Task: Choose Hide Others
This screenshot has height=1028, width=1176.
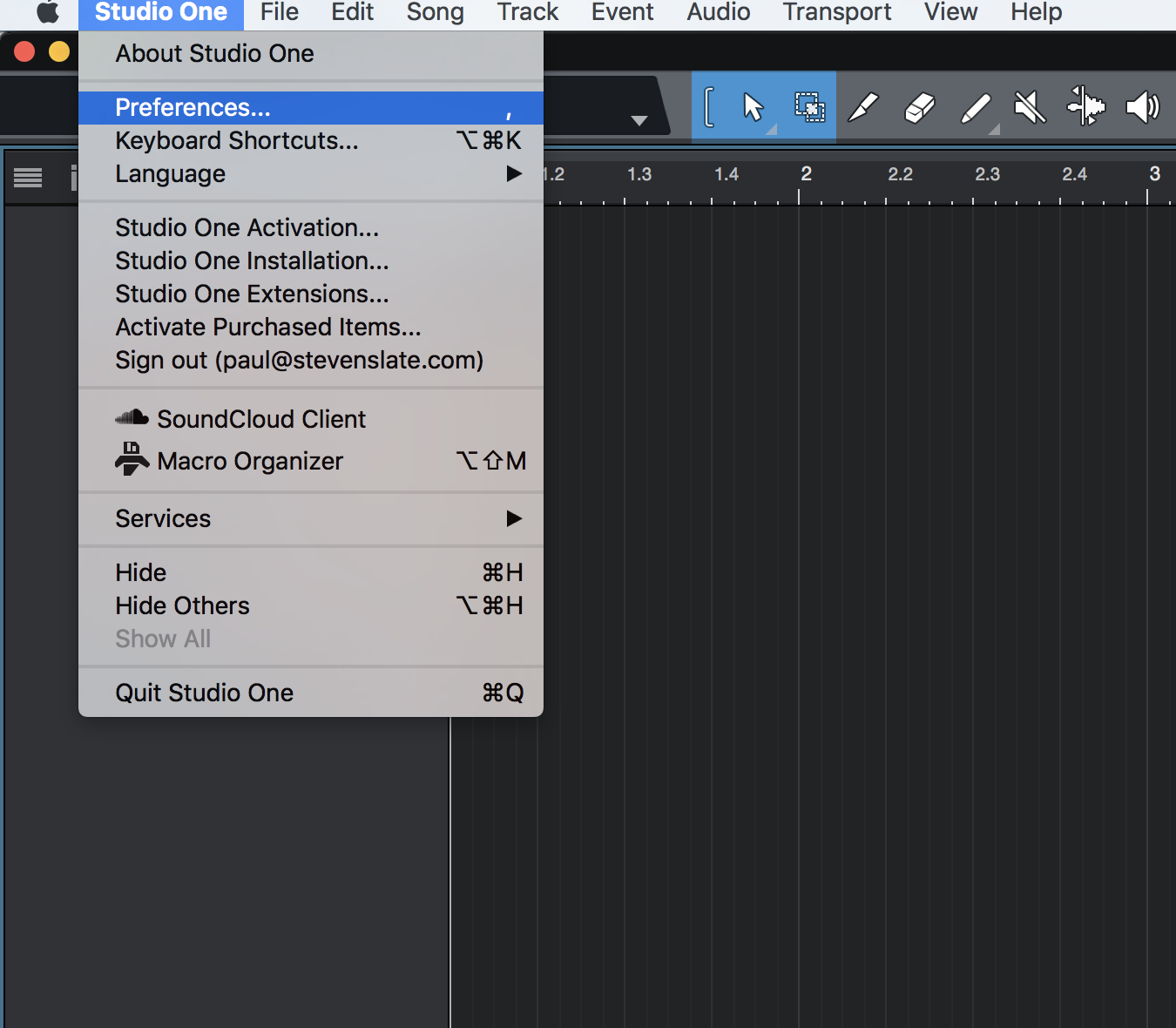Action: coord(311,605)
